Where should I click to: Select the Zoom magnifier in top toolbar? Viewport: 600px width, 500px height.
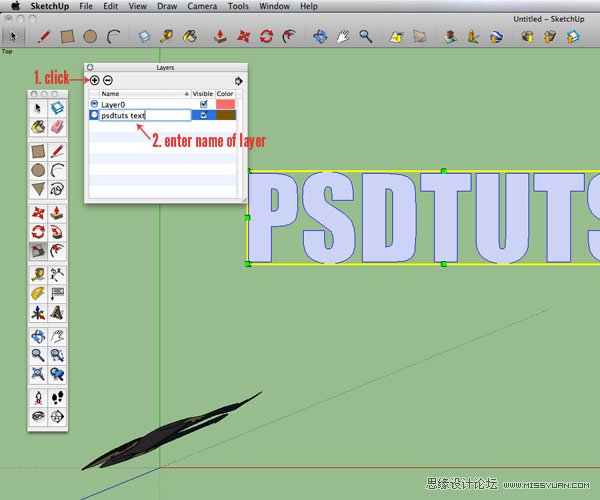(366, 37)
